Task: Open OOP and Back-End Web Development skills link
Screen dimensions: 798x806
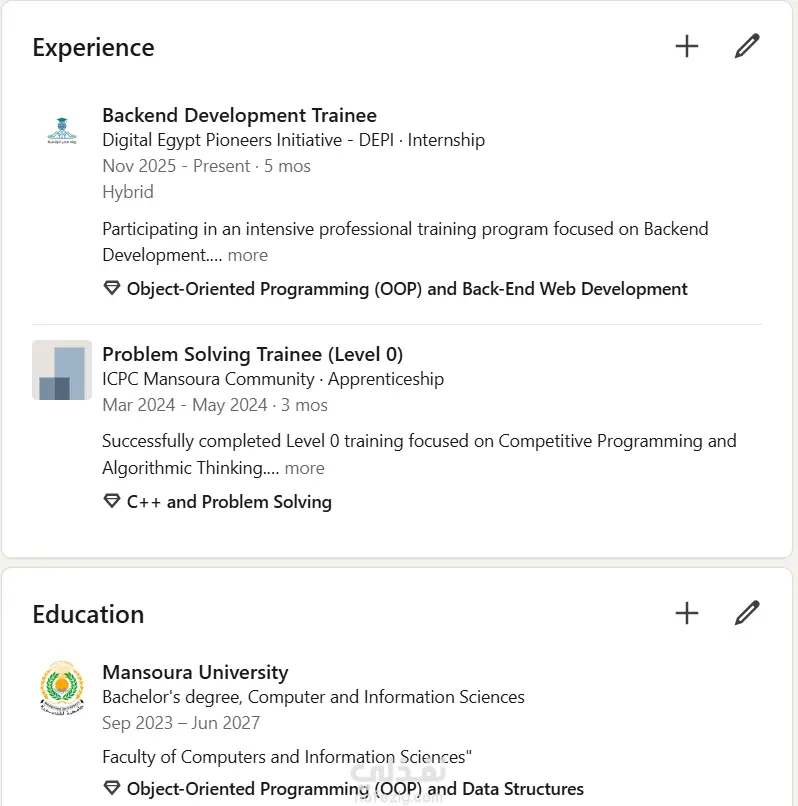Action: tap(407, 289)
